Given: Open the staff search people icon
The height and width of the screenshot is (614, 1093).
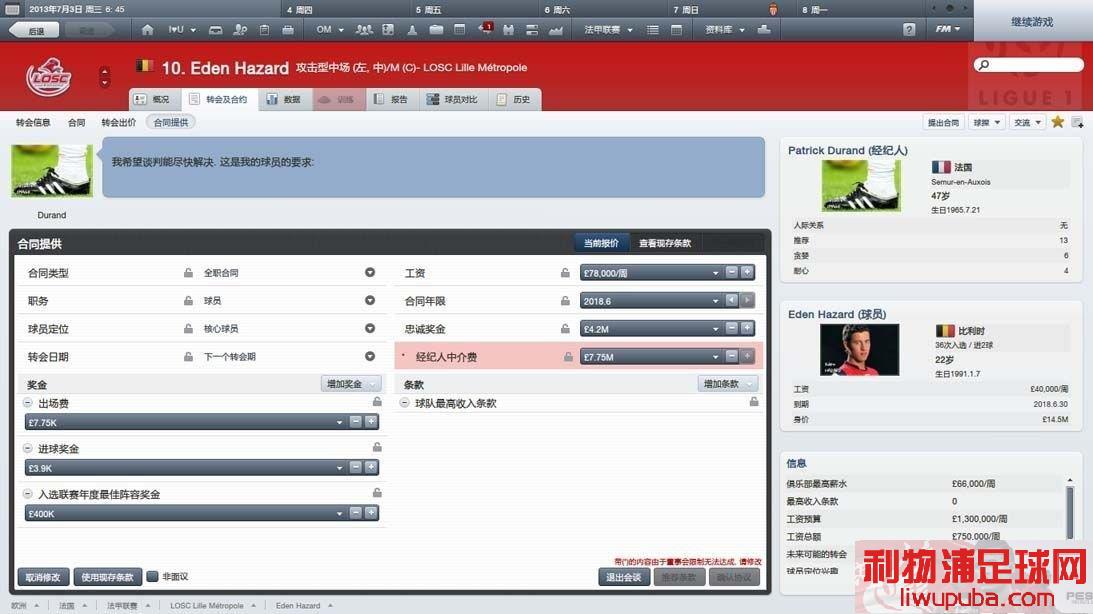Looking at the screenshot, I should [240, 30].
